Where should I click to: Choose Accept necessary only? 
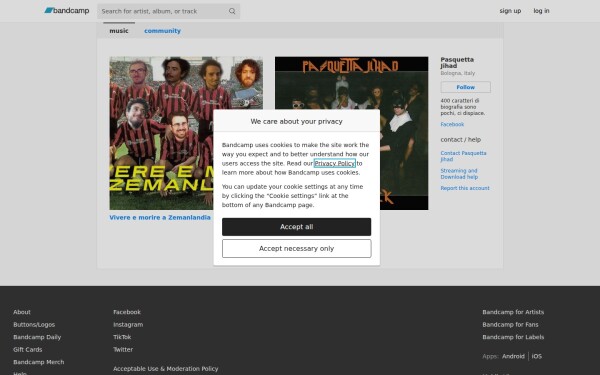point(296,249)
